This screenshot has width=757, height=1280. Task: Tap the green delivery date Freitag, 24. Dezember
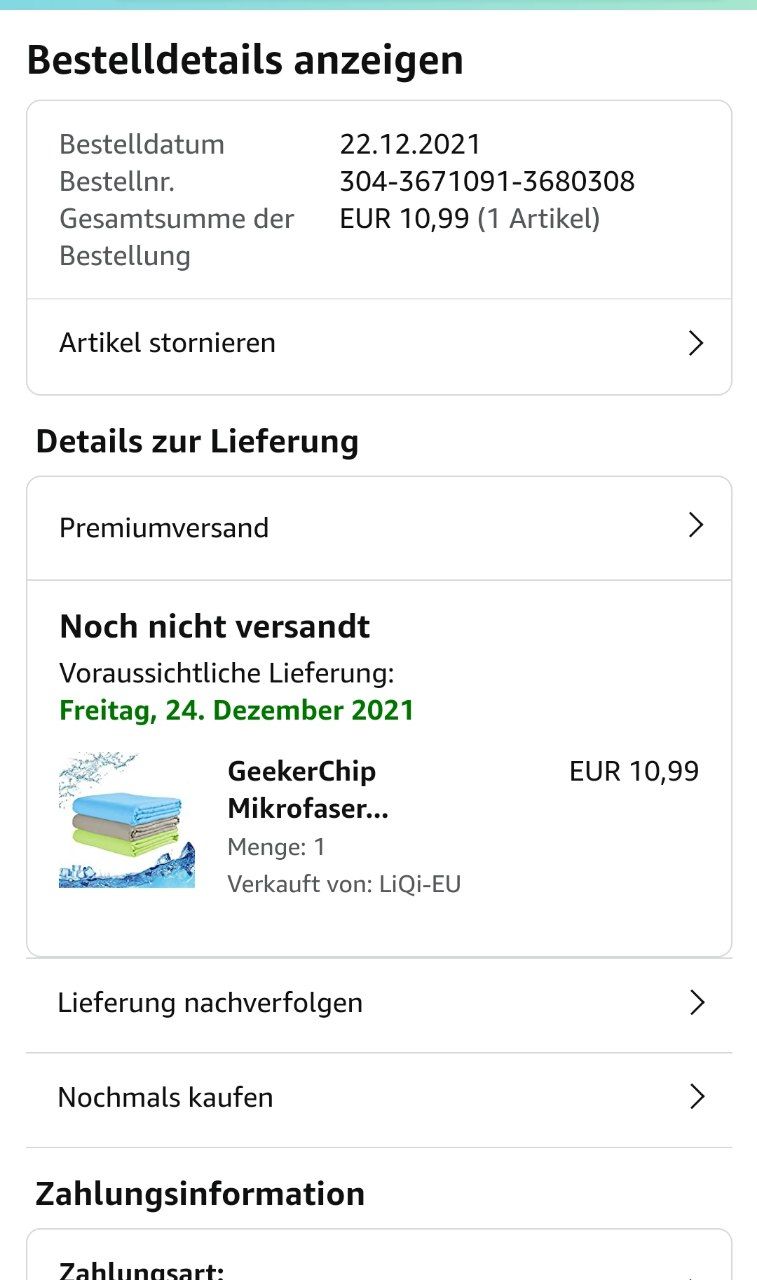tap(236, 710)
